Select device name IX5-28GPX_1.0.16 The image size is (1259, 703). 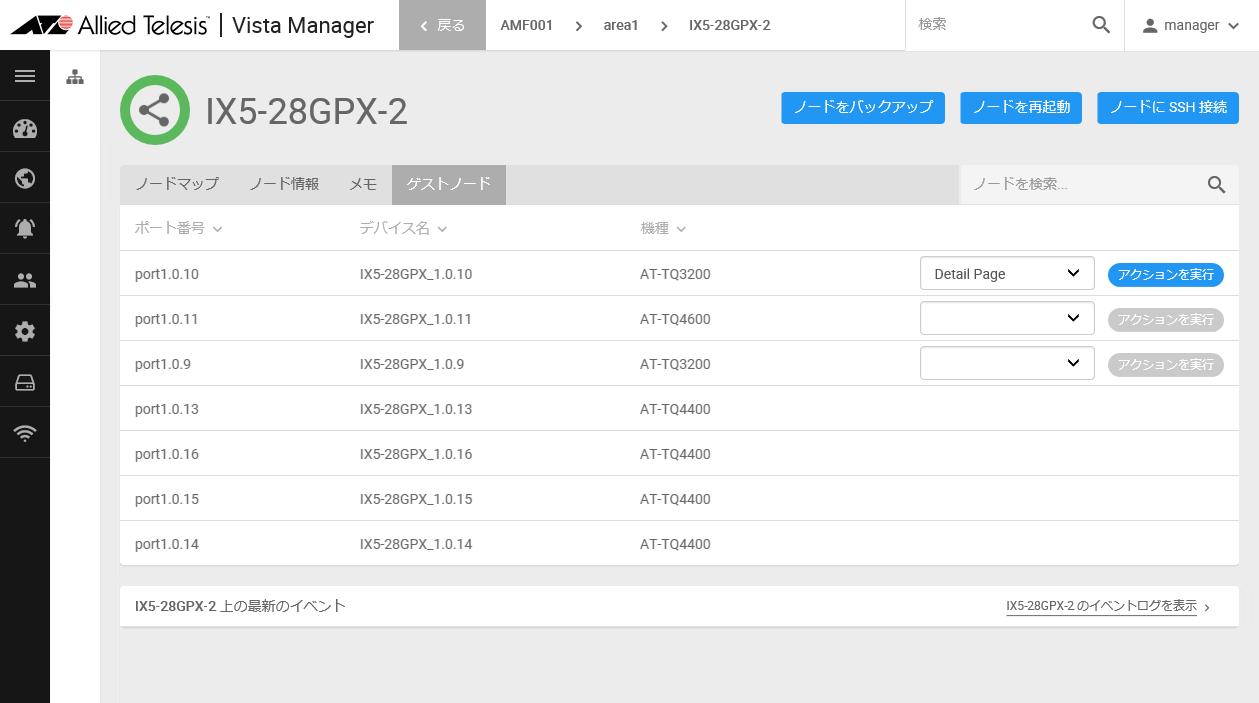click(416, 454)
